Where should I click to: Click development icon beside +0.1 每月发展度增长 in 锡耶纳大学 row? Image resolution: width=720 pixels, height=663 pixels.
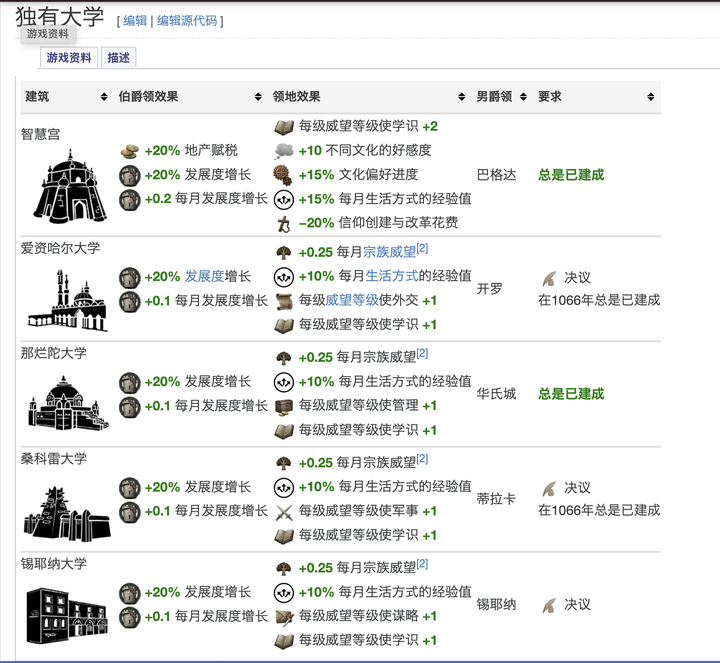[129, 617]
